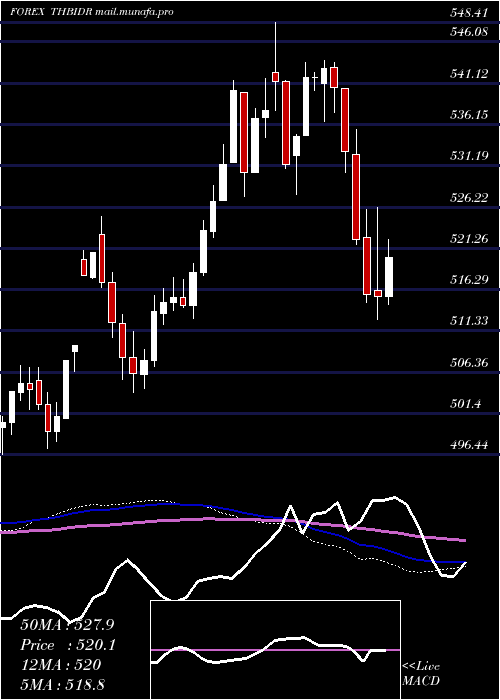Click the 541.12 price axis label
The image size is (500, 700).
[x=469, y=74]
